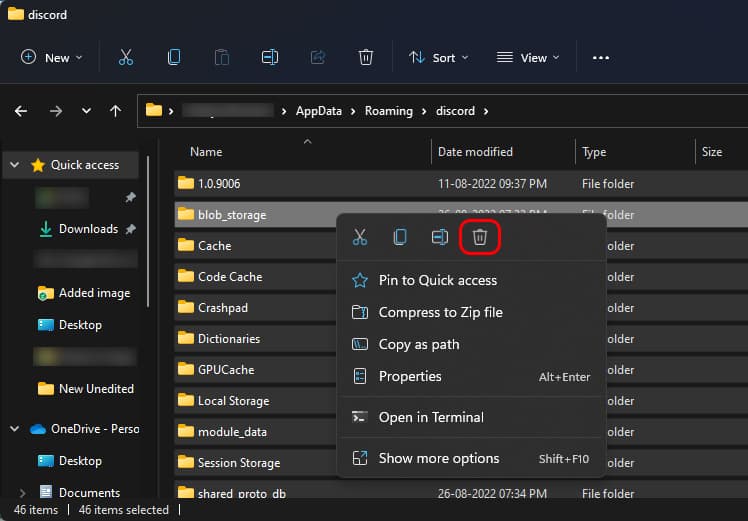Click the pin icon beside Downloads
The height and width of the screenshot is (521, 748).
pyautogui.click(x=130, y=229)
